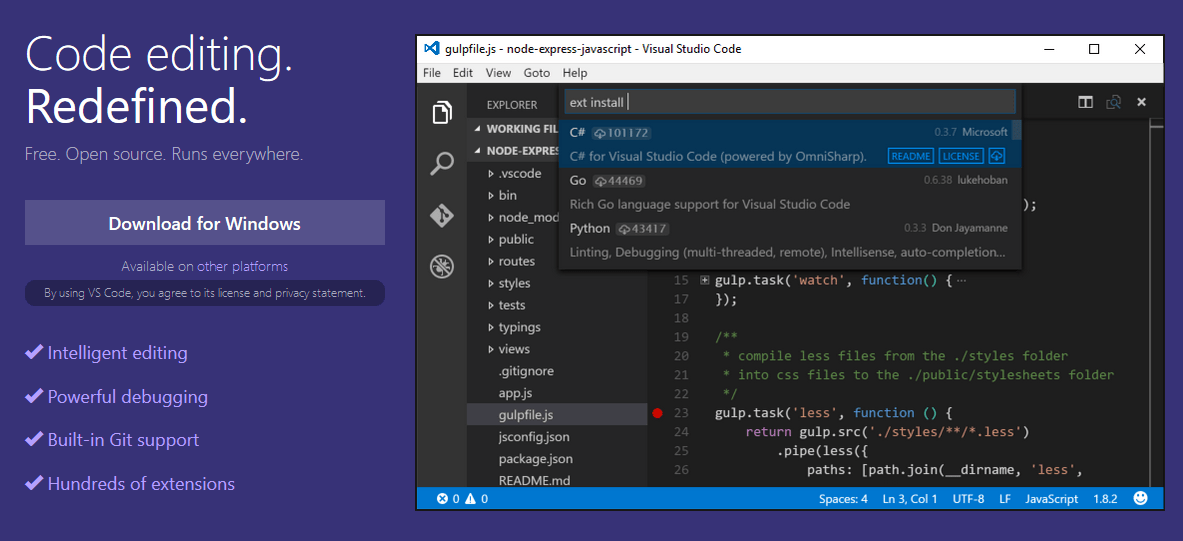Collapse the WORKING FILES section
The image size is (1183, 541).
[478, 129]
